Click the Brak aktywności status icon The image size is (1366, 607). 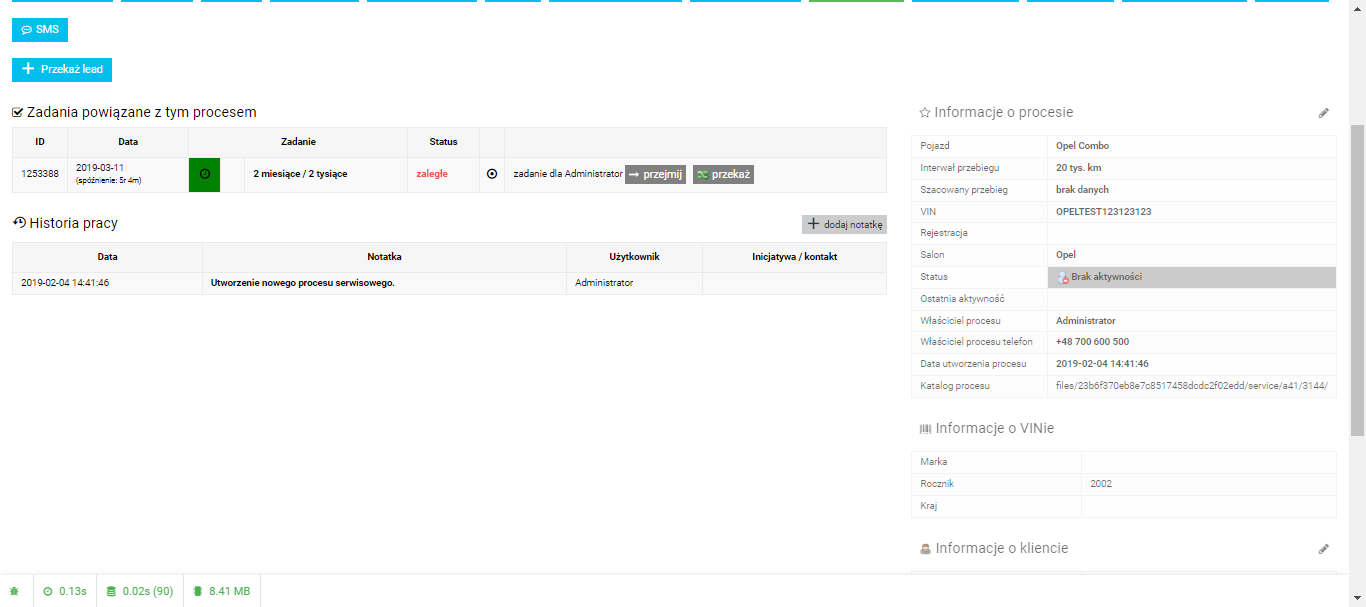click(x=1063, y=278)
